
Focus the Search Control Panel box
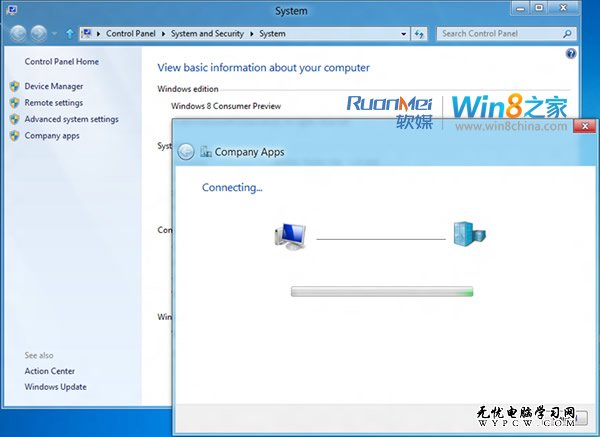pyautogui.click(x=506, y=34)
